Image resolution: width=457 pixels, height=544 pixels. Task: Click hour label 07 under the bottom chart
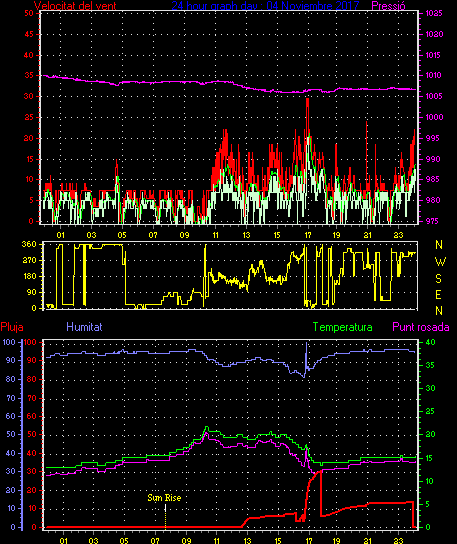tap(155, 541)
